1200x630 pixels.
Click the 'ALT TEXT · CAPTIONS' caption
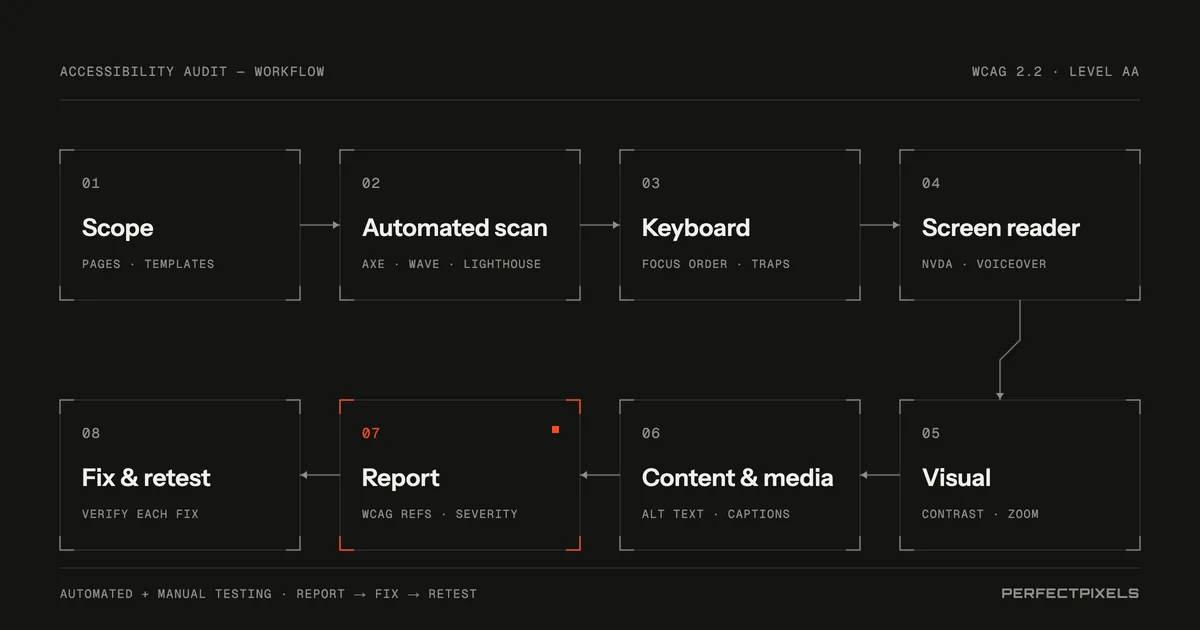pyautogui.click(x=716, y=514)
